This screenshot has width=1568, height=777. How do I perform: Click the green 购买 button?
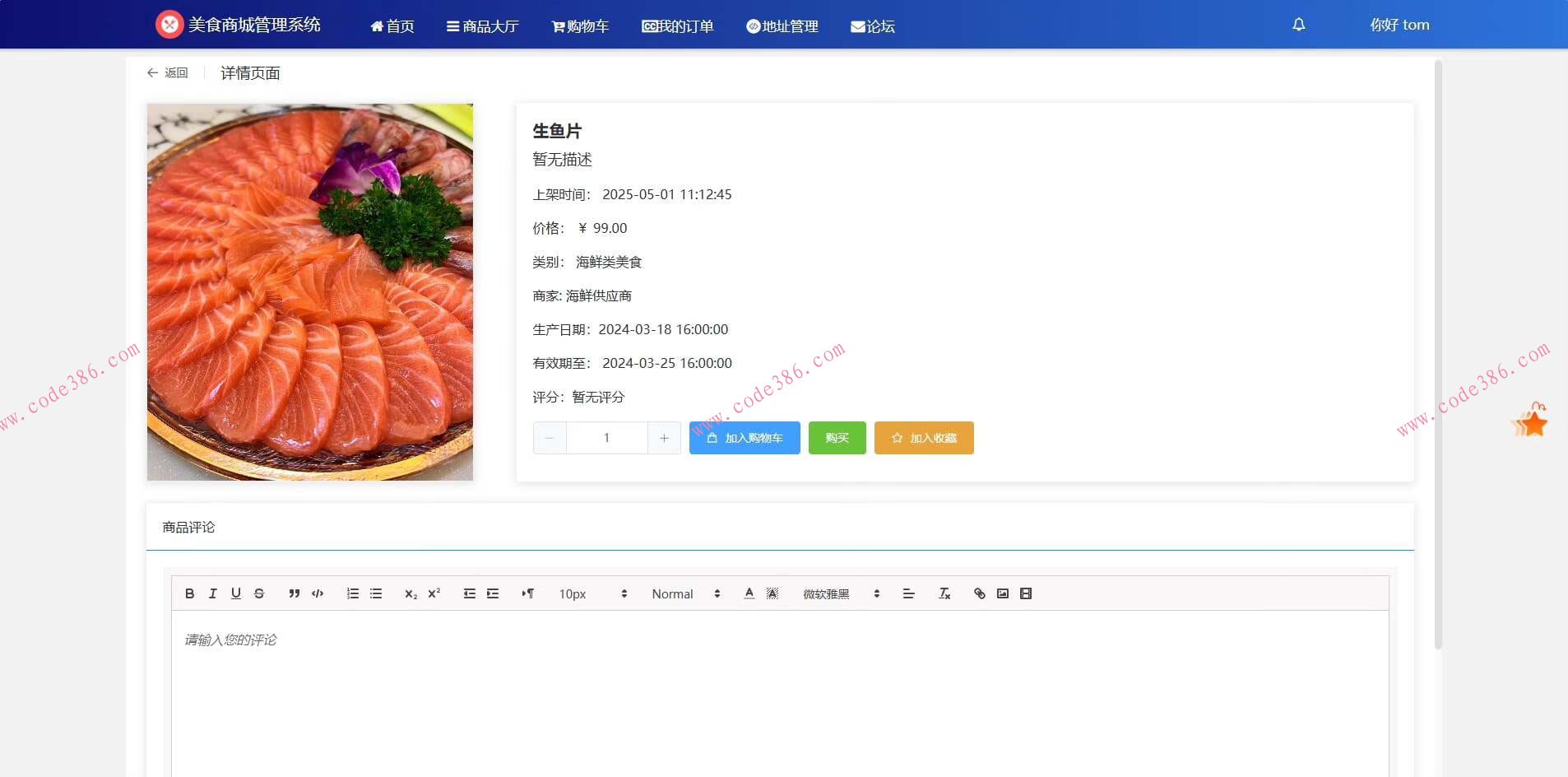click(837, 437)
